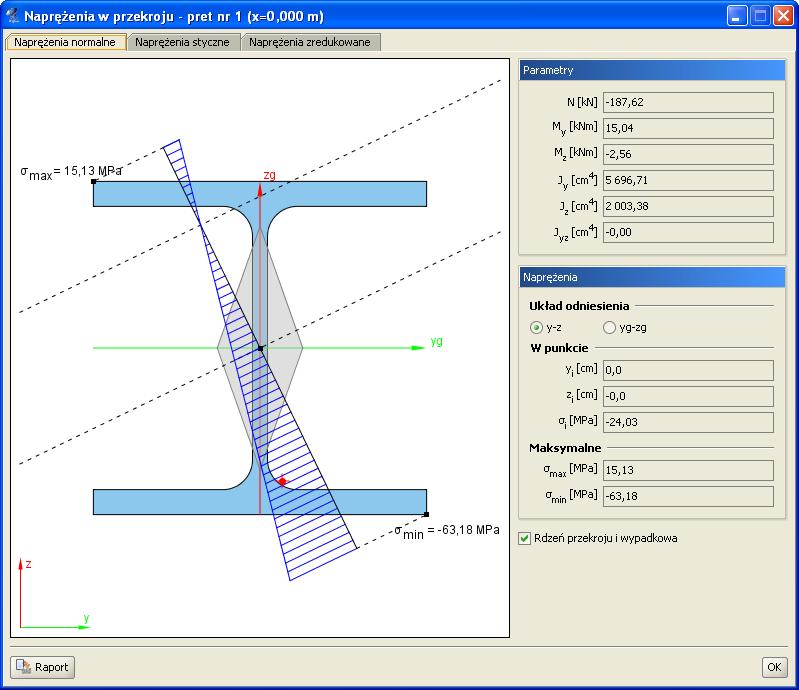Click the σmax corner point on top flange

tap(94, 181)
